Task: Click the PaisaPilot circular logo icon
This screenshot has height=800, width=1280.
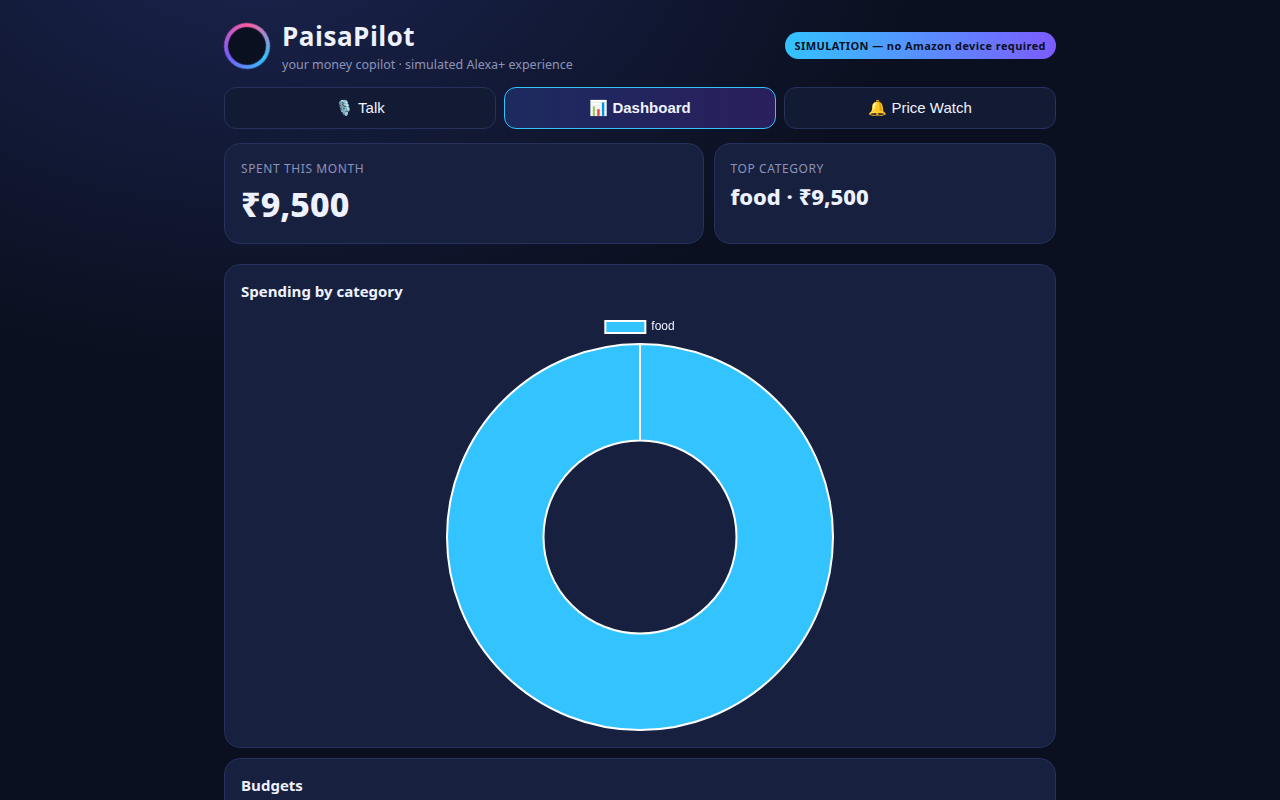Action: 247,46
